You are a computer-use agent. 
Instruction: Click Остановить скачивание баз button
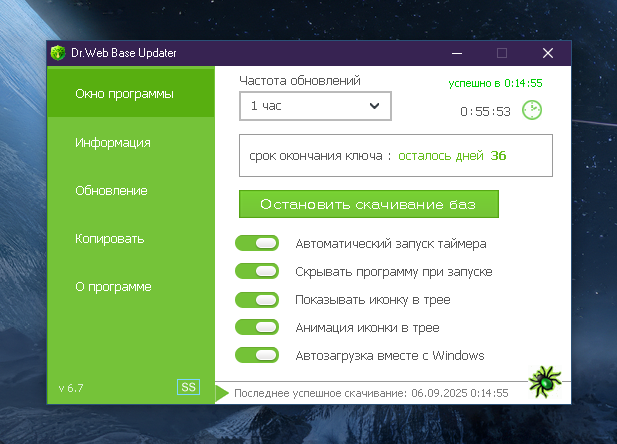(369, 204)
